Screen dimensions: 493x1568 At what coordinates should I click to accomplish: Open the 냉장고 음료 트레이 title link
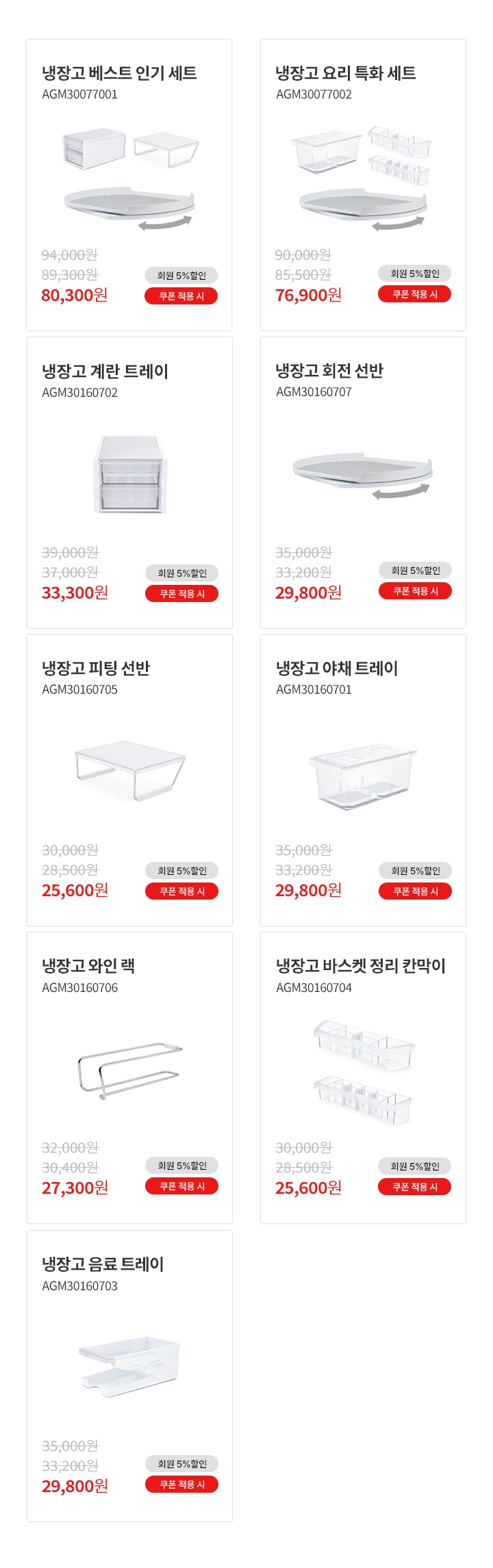coord(103,1264)
